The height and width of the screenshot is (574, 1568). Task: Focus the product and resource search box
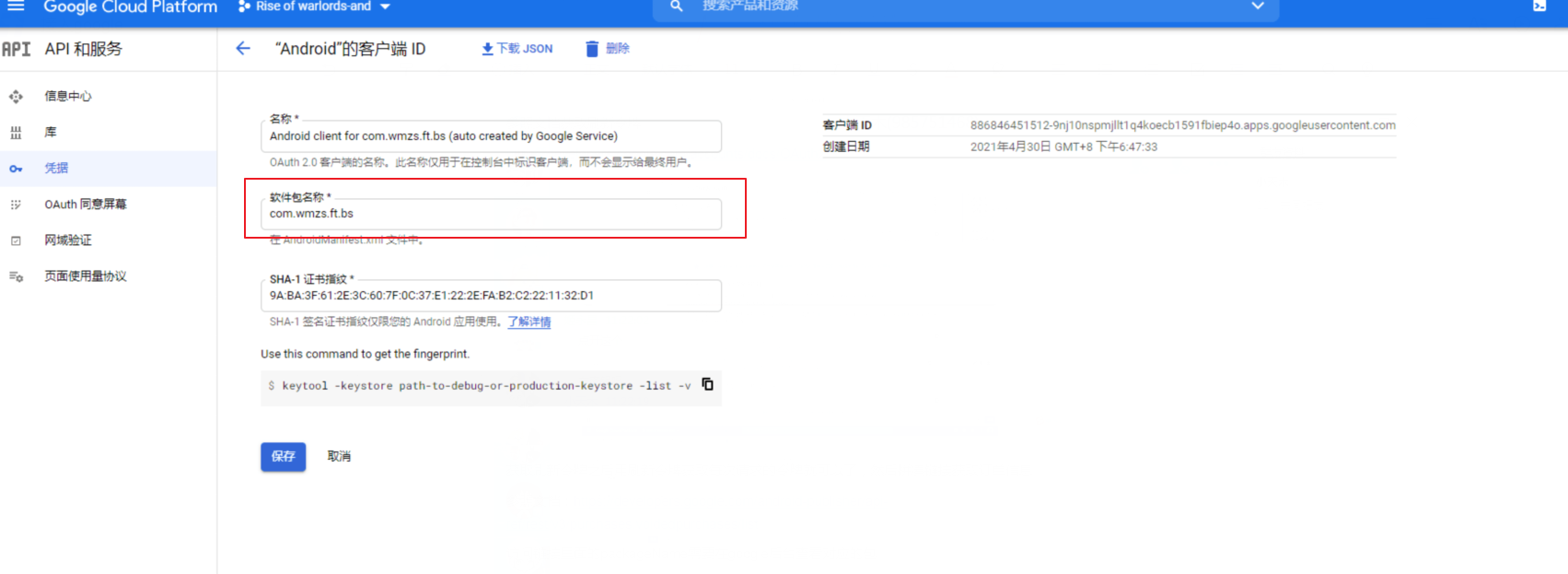pos(967,6)
